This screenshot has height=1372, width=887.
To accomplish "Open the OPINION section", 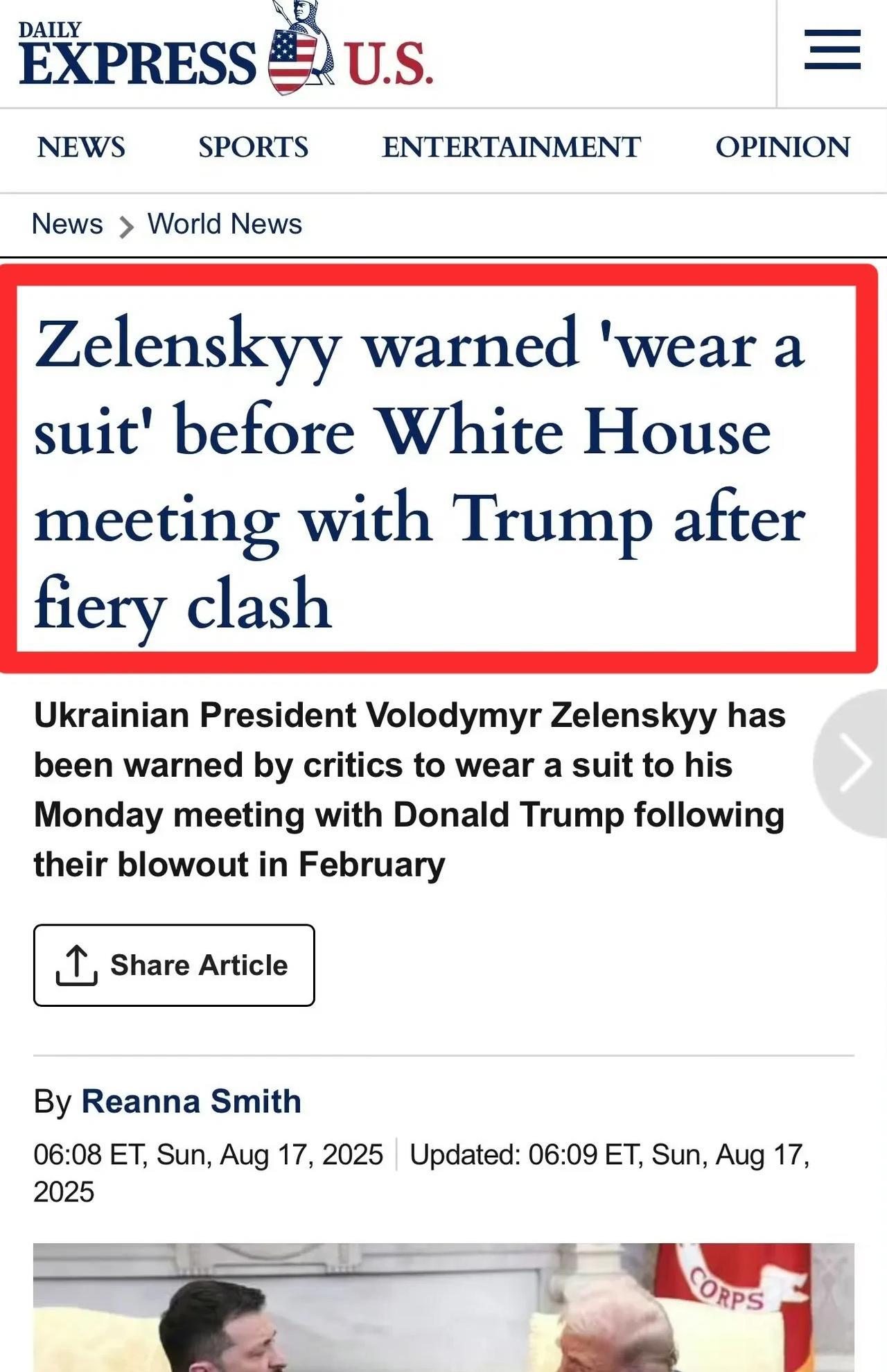I will click(x=782, y=147).
